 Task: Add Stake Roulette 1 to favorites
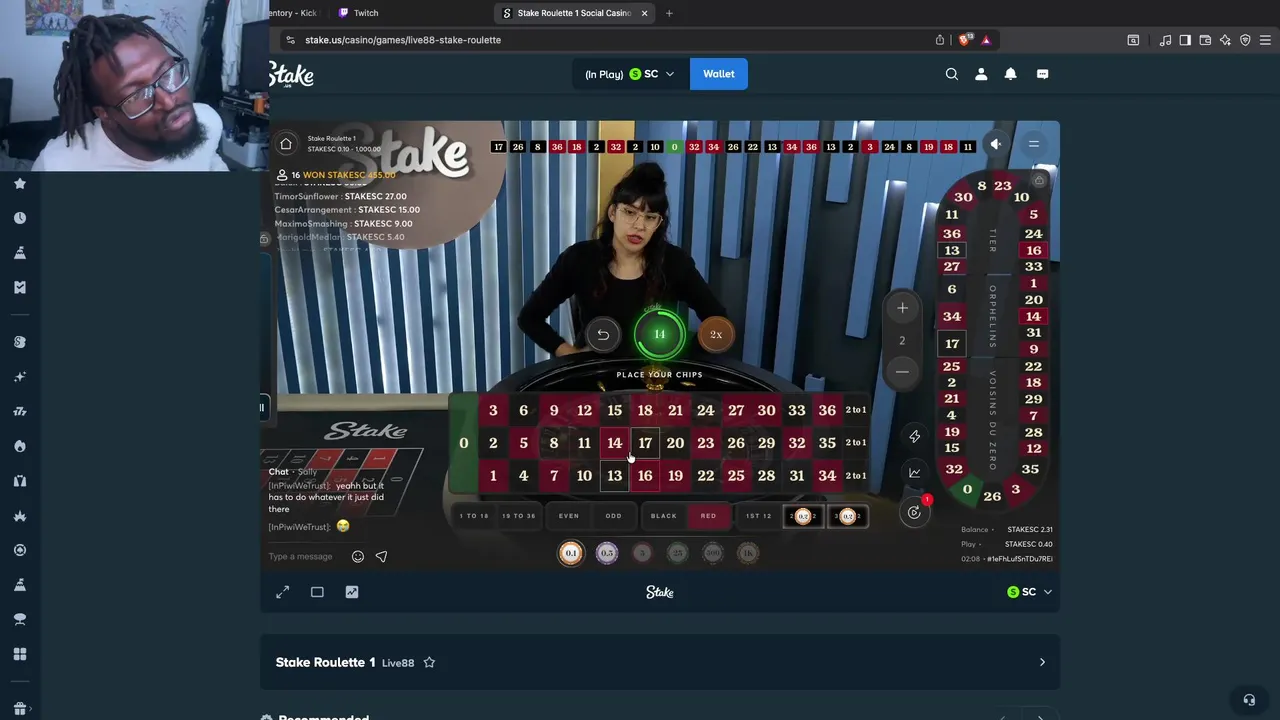click(x=429, y=662)
